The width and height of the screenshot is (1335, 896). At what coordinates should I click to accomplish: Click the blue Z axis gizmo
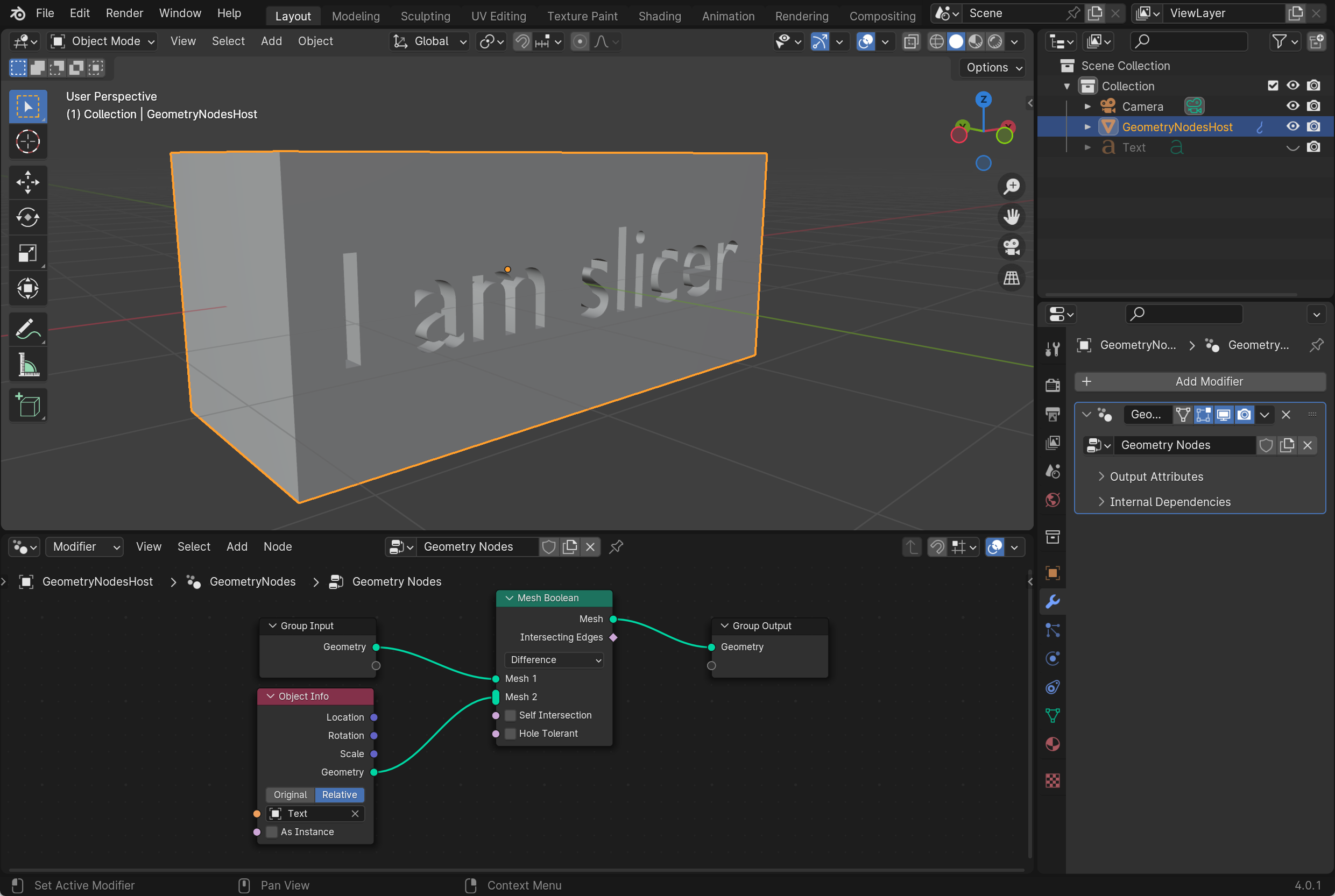(x=984, y=100)
